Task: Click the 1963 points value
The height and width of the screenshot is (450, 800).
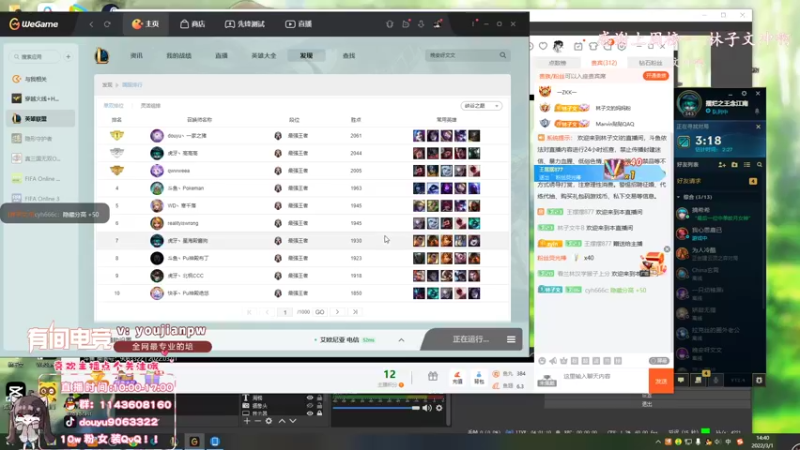Action: (x=356, y=188)
